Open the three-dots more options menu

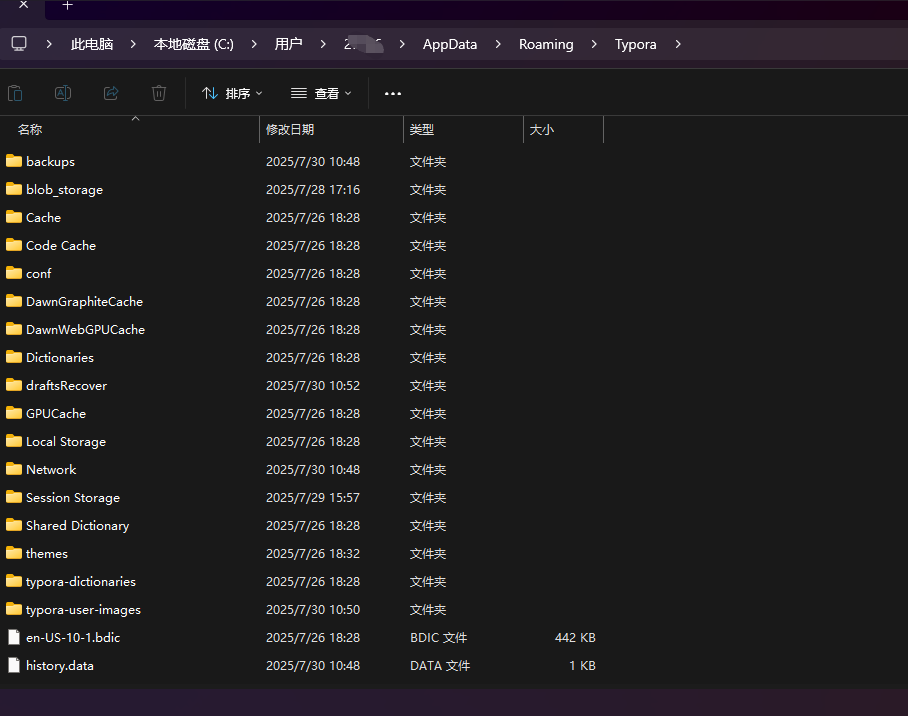click(x=393, y=93)
